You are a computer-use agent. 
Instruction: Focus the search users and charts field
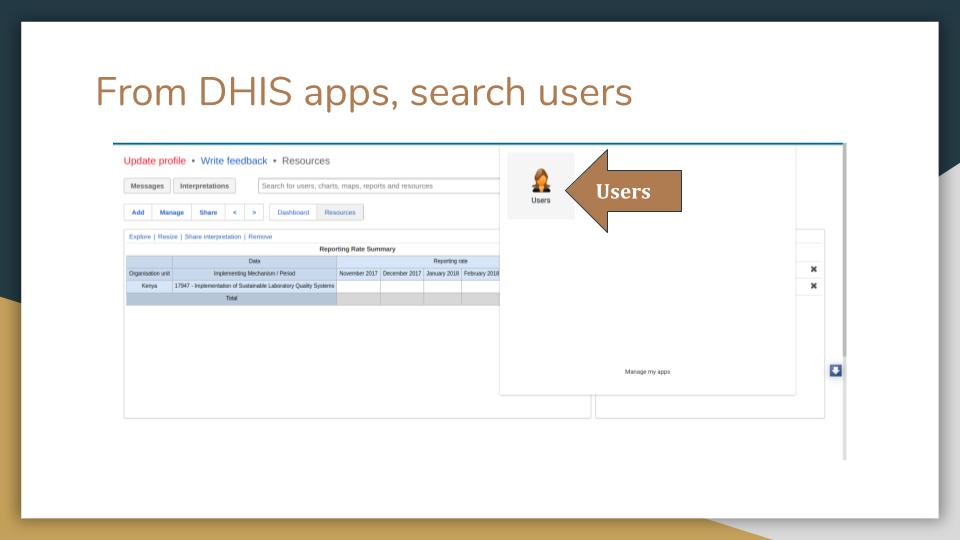(378, 186)
